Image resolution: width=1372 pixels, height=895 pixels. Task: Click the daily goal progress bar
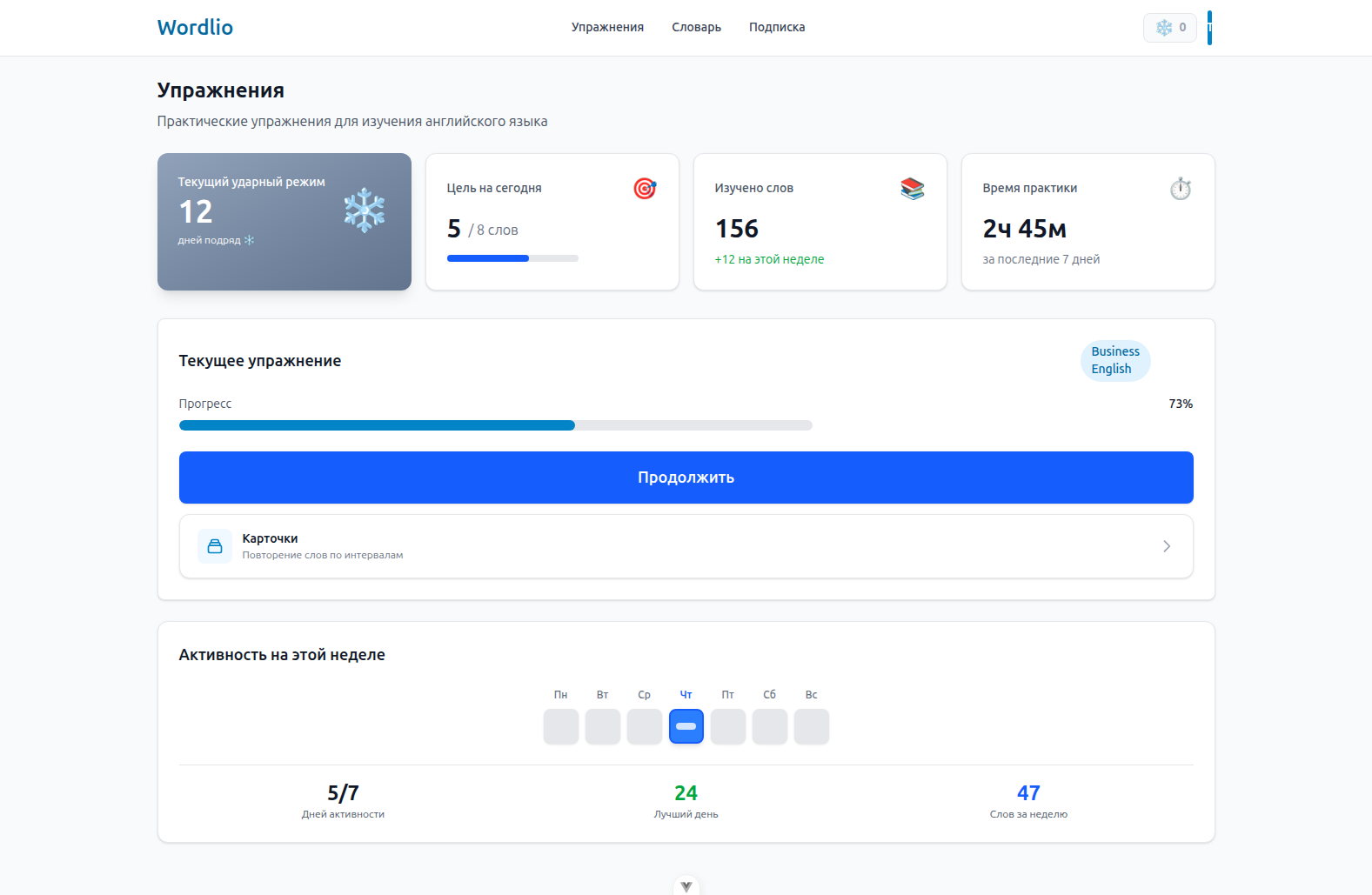pyautogui.click(x=512, y=258)
